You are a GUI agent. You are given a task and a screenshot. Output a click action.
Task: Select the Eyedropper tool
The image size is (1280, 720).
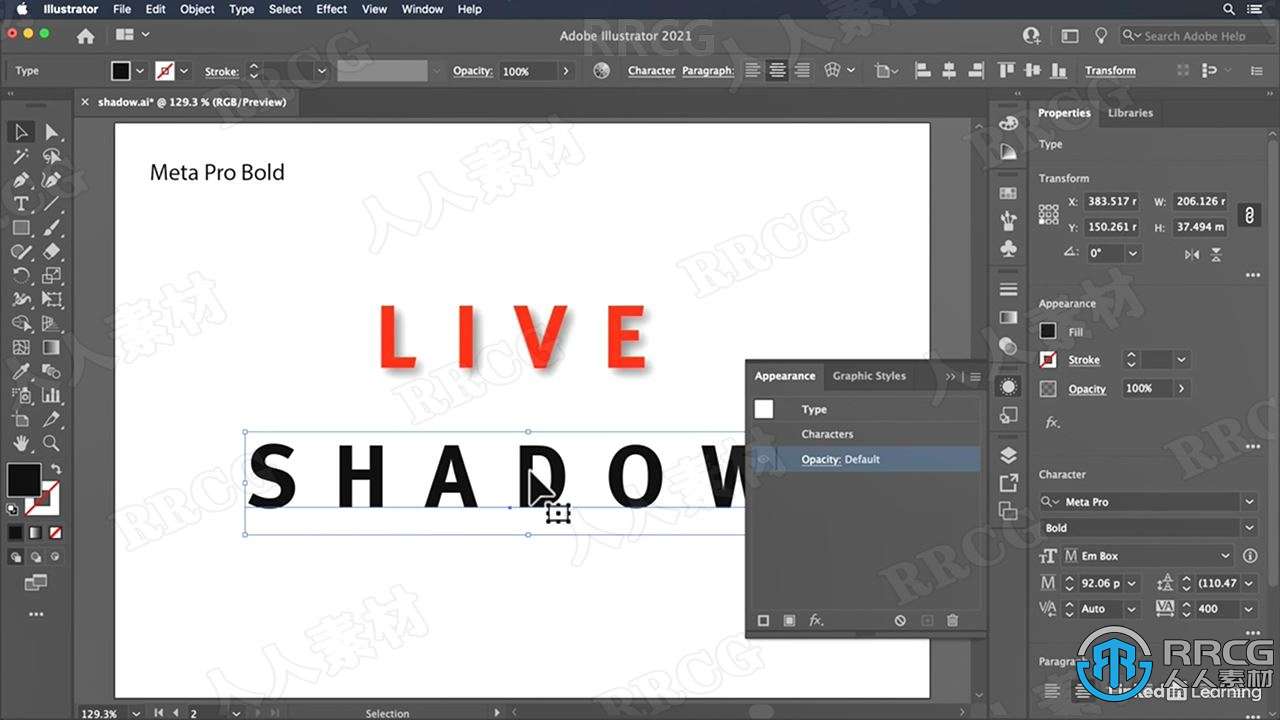tap(21, 372)
